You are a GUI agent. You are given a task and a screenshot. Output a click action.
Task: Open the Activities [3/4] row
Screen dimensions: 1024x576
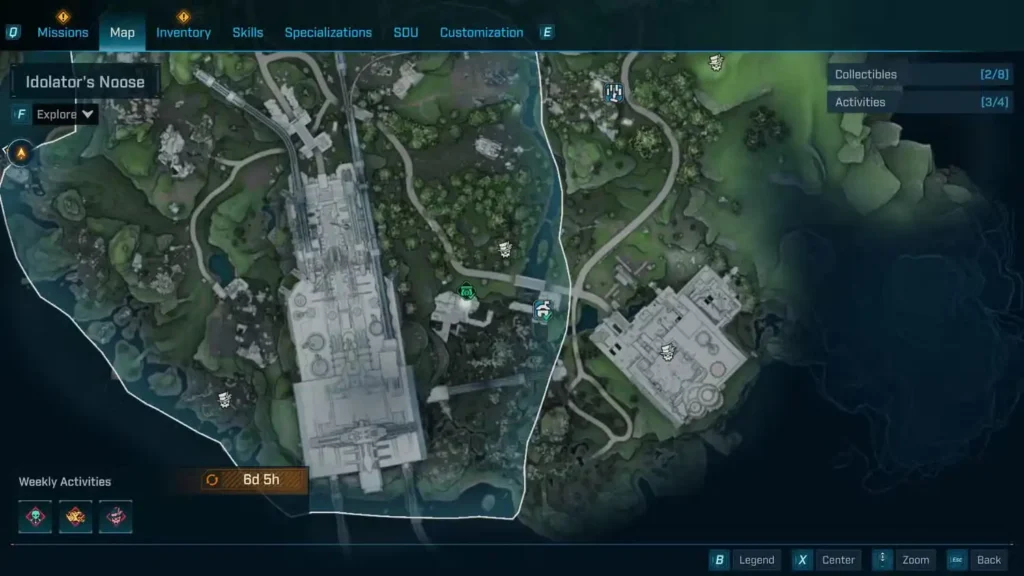coord(920,102)
